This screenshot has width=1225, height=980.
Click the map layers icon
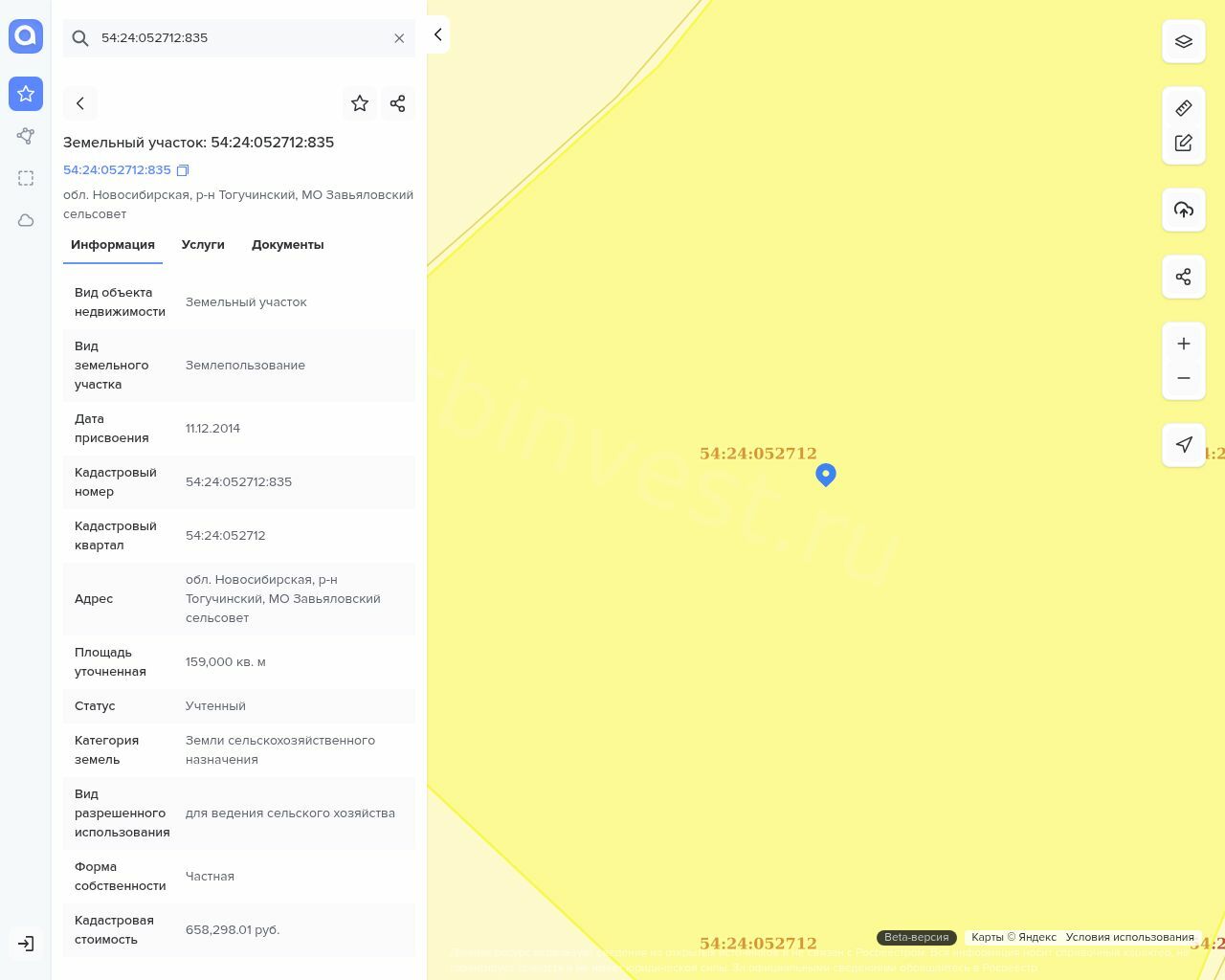[1184, 41]
